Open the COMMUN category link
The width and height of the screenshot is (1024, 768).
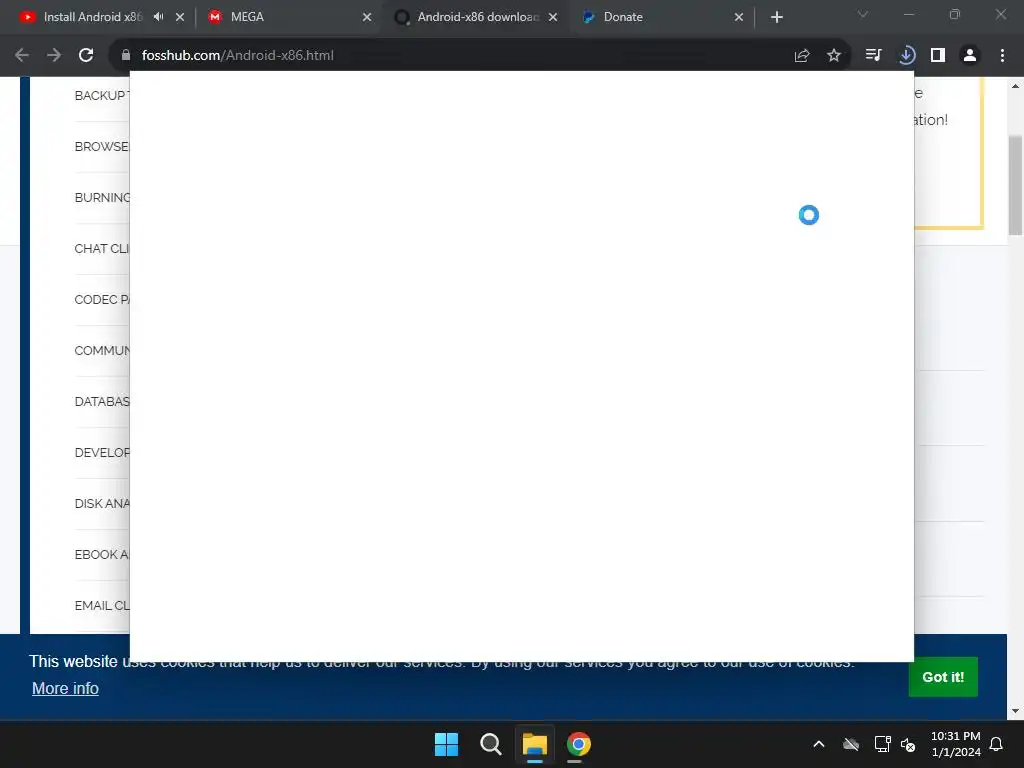click(101, 350)
